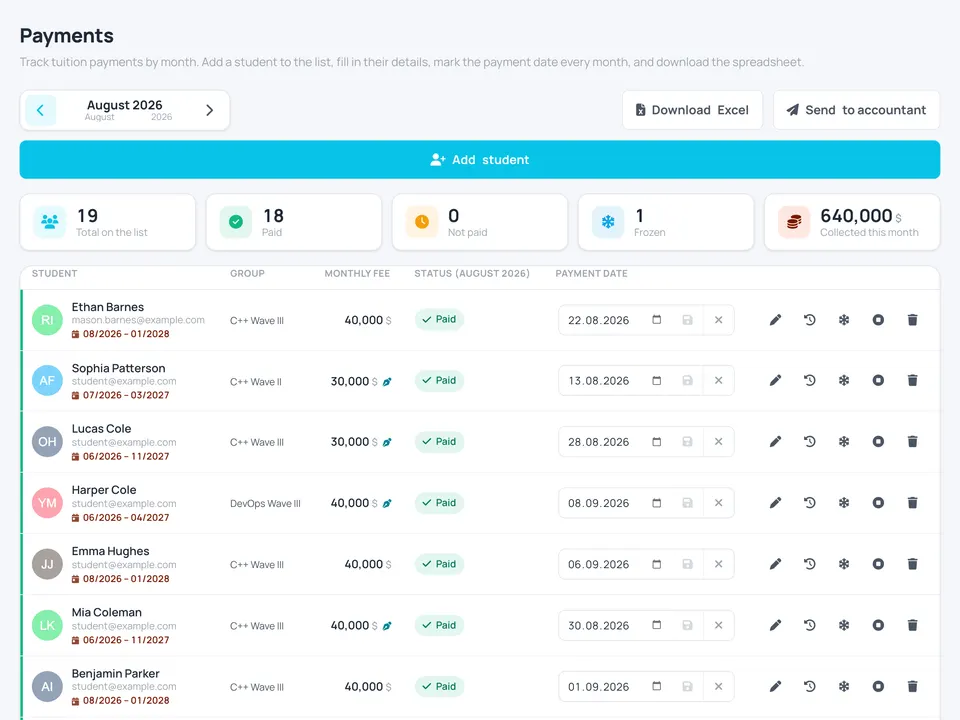Click the Paid status badge for Emma Hughes
960x720 pixels.
[439, 564]
